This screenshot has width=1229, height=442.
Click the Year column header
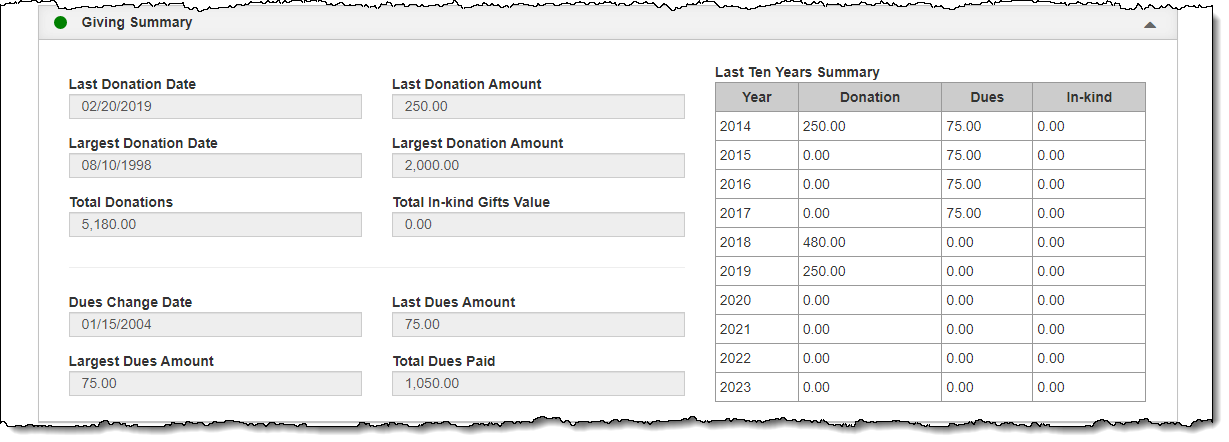coord(757,97)
